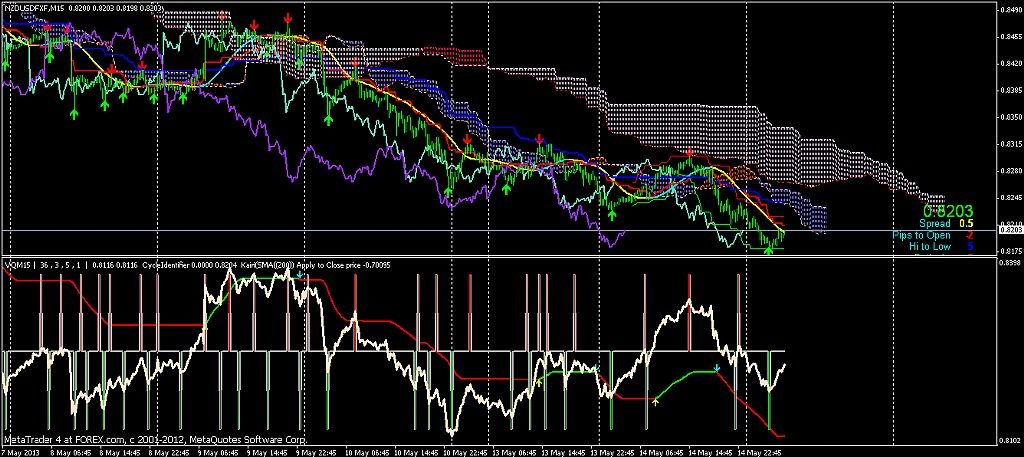Image resolution: width=1024 pixels, height=457 pixels.
Task: Click the 9 May 06:45 time label
Action: pyautogui.click(x=219, y=452)
